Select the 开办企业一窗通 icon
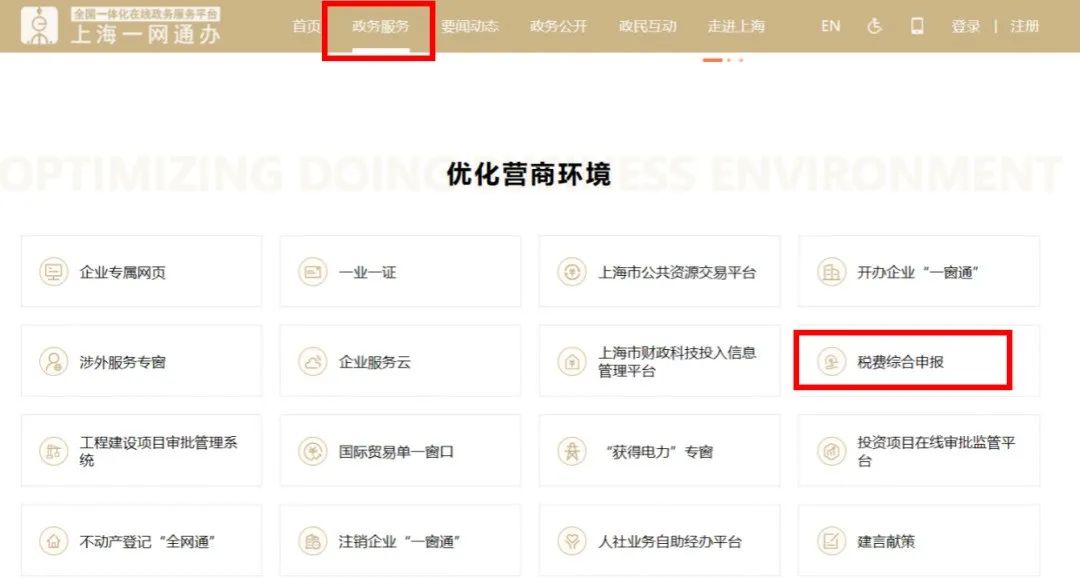 [831, 271]
